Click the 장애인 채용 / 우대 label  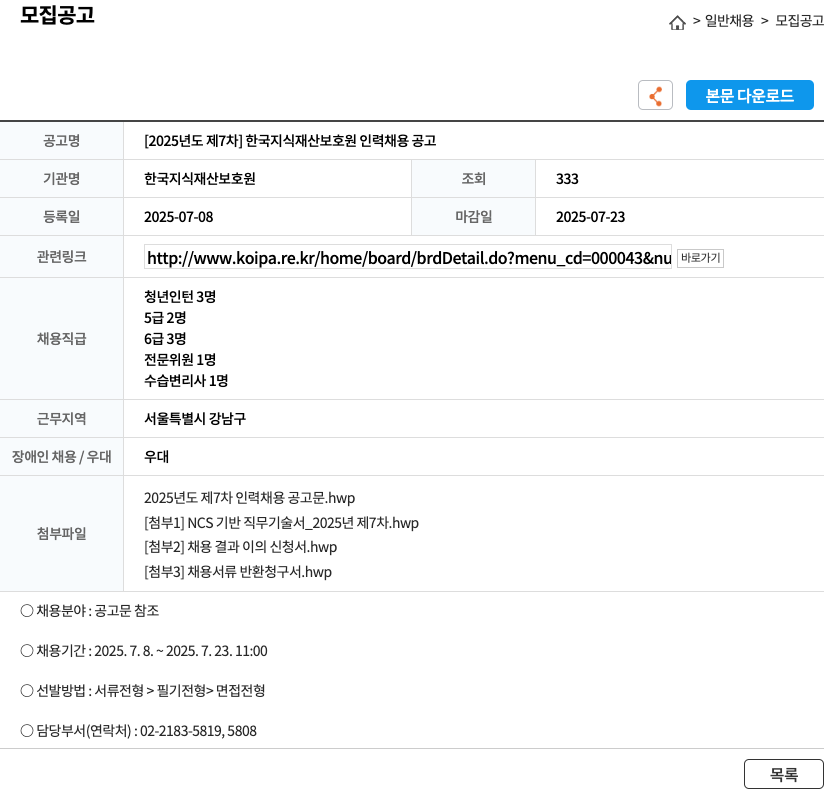61,456
